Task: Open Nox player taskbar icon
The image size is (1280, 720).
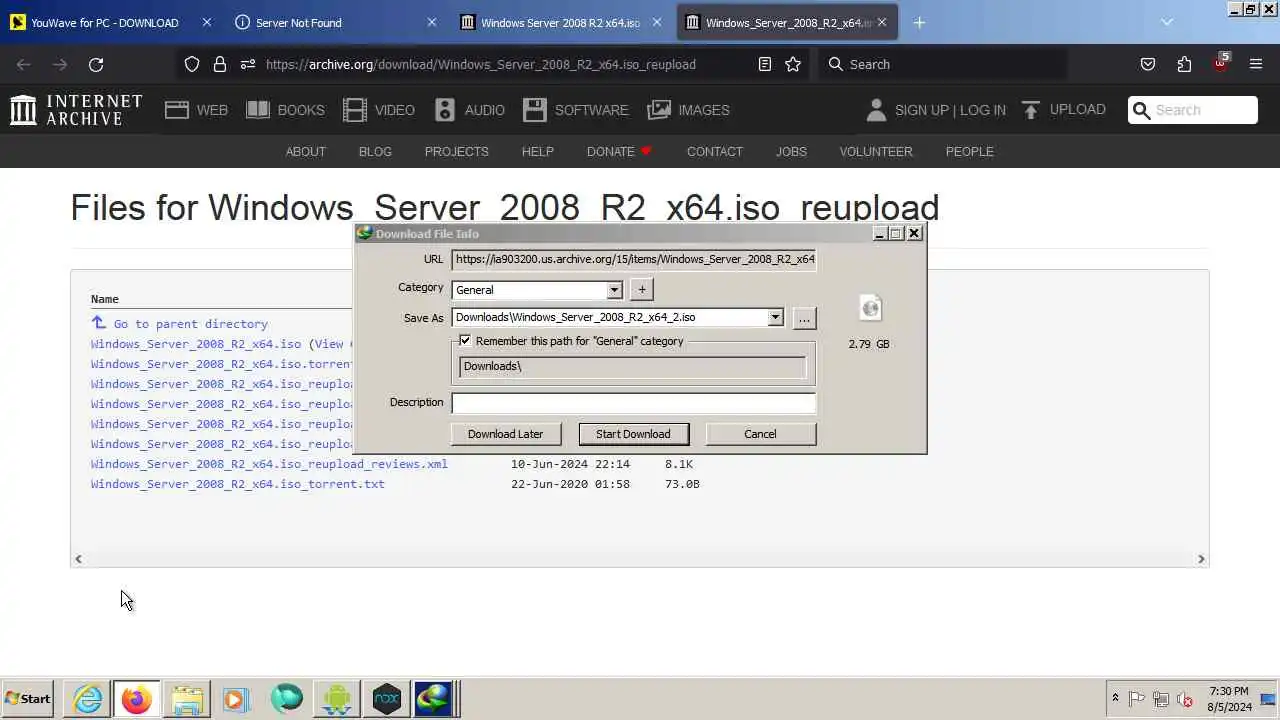Action: coord(386,699)
